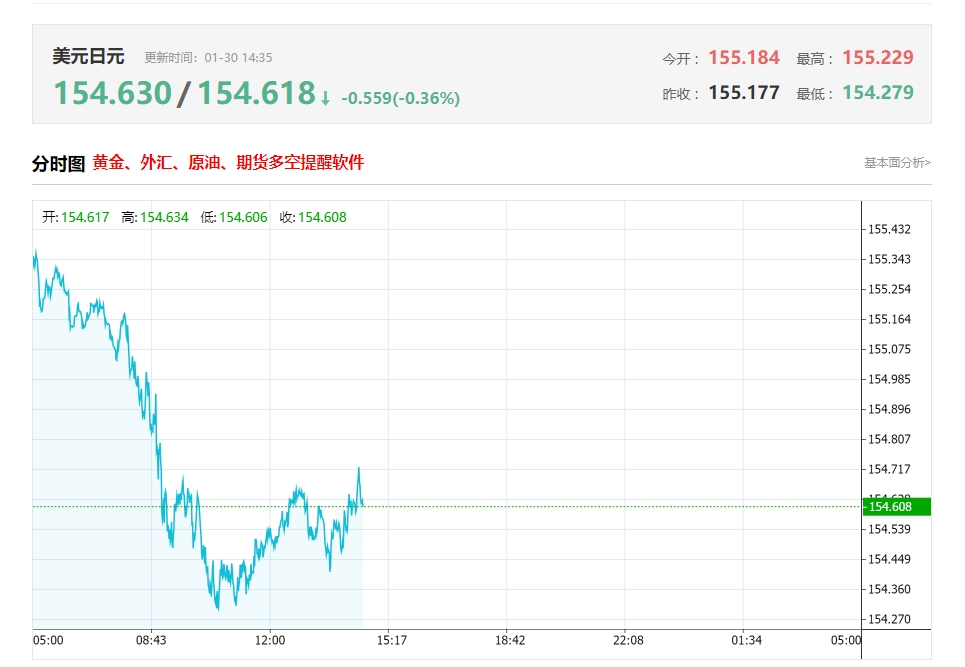The width and height of the screenshot is (965, 667).
Task: Click the chart's 低: 154.606 value
Action: (243, 217)
